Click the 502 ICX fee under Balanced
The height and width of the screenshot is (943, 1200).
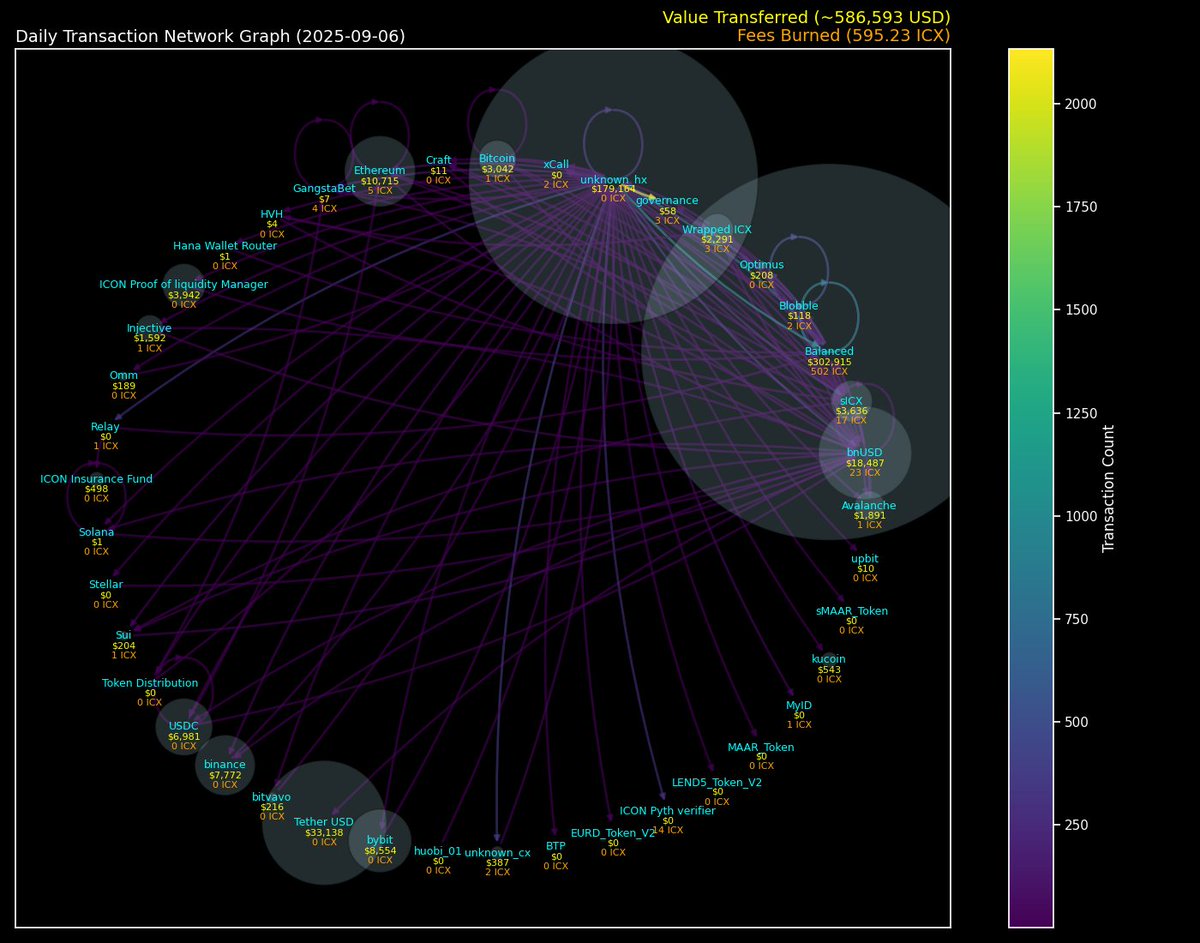coord(829,371)
